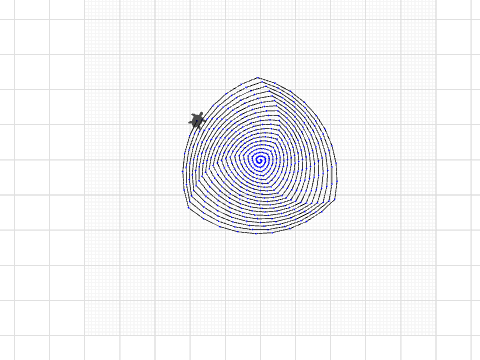This screenshot has height=360, width=480.
Task: Click the leftmost edge of the spiral's outer ring
Action: click(183, 172)
